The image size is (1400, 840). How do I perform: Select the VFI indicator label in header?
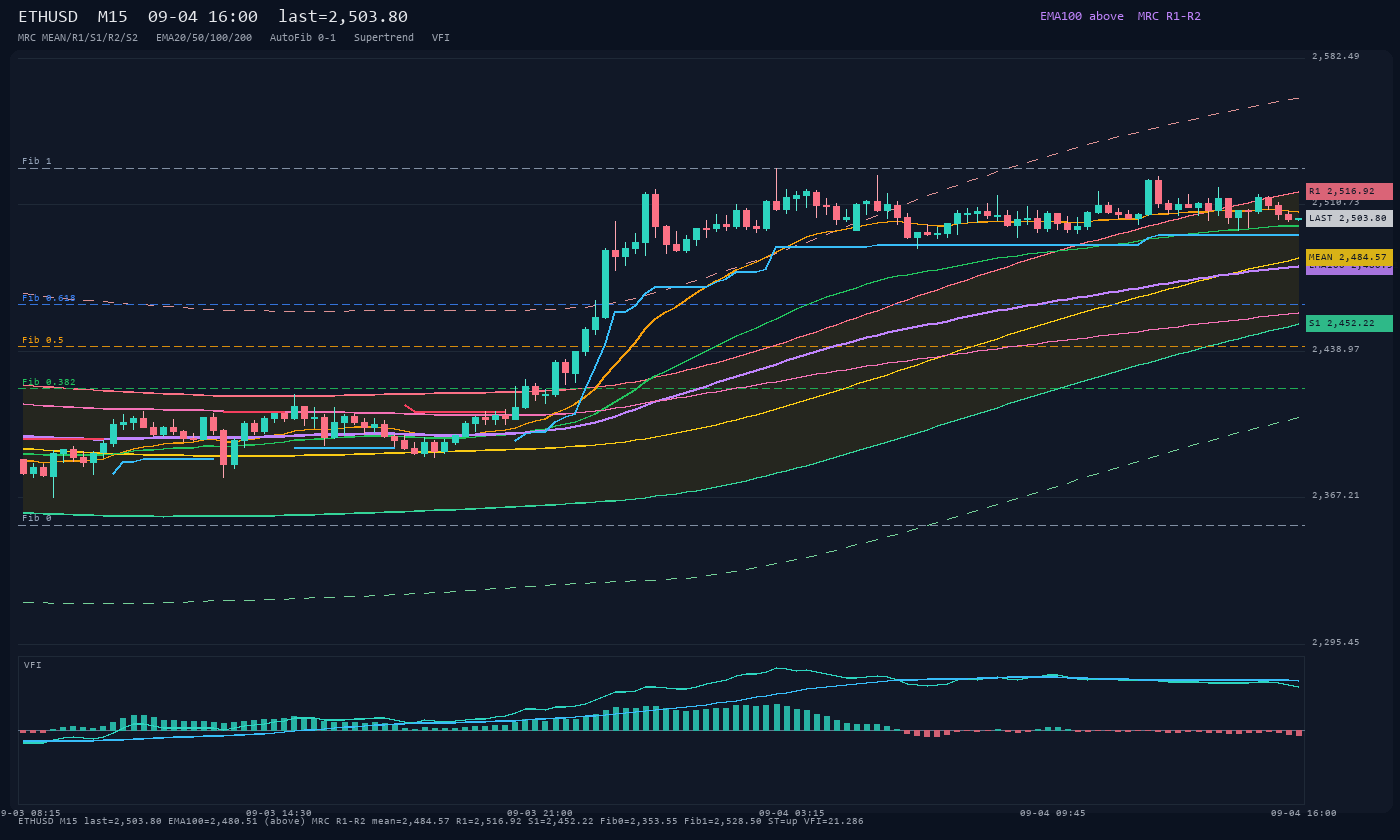tap(441, 38)
